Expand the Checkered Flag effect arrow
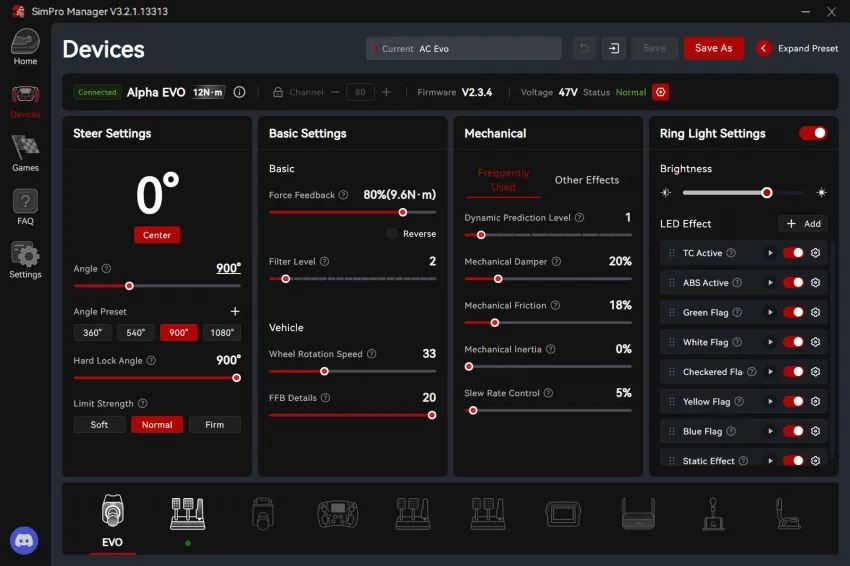Image resolution: width=850 pixels, height=566 pixels. [x=770, y=371]
